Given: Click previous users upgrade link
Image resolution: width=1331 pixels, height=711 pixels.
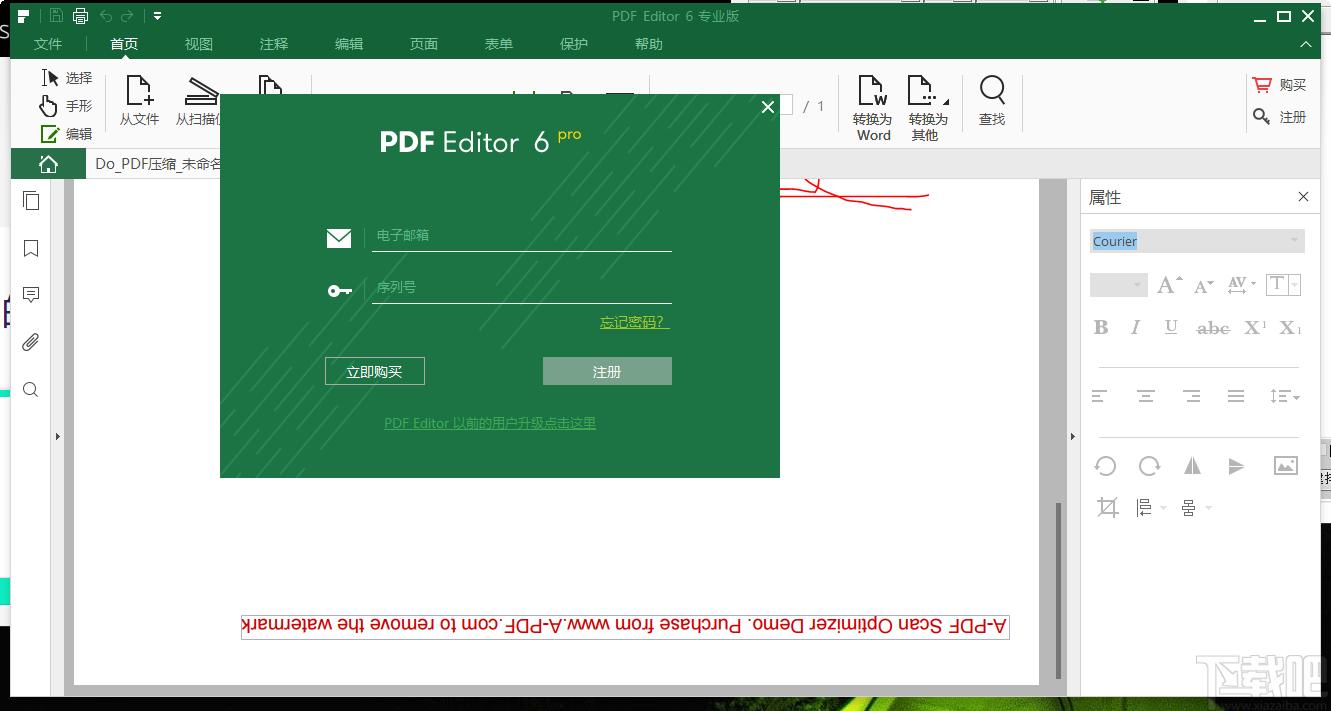Looking at the screenshot, I should coord(490,423).
